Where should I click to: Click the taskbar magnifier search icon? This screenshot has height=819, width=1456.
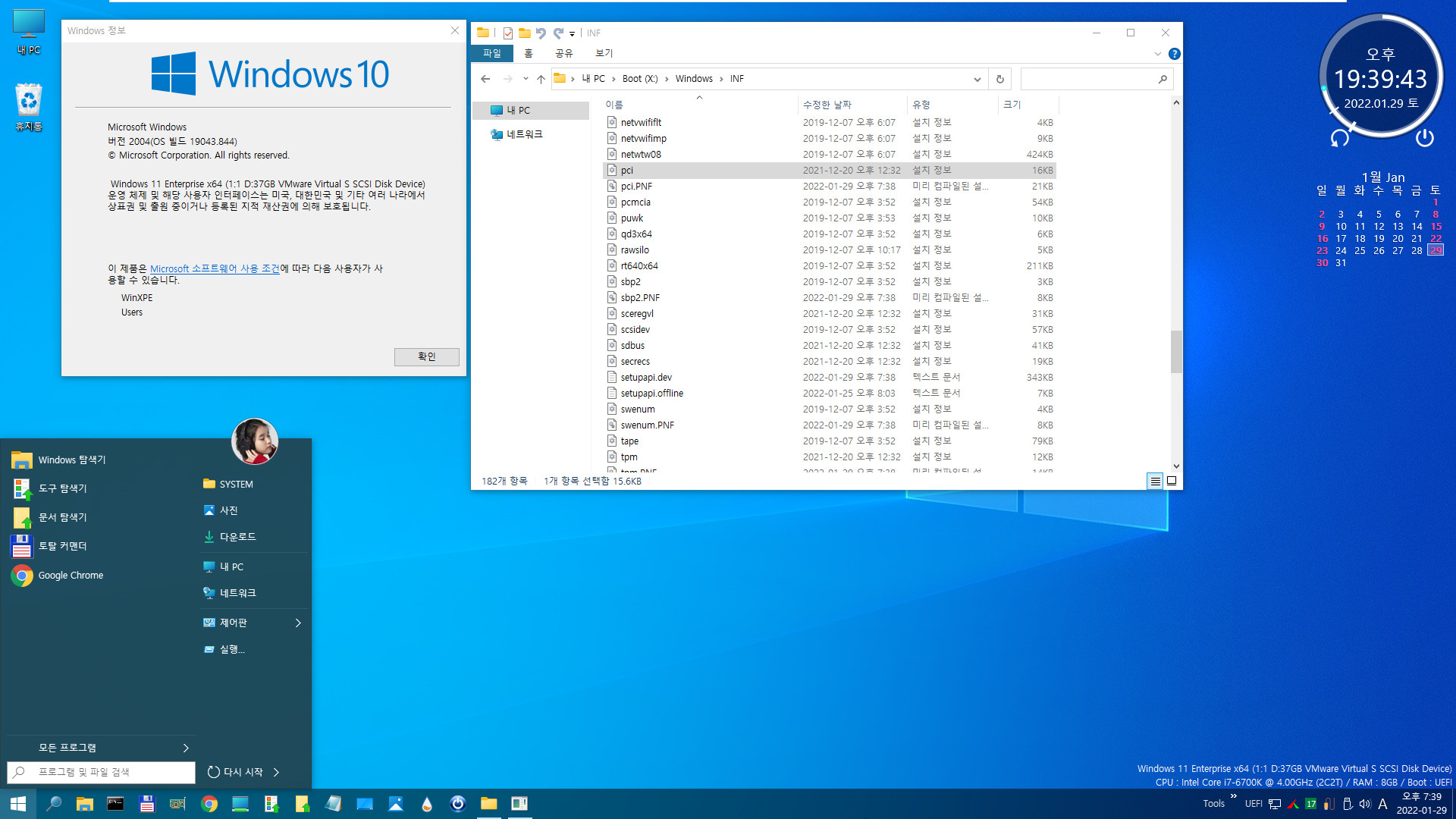(x=53, y=804)
